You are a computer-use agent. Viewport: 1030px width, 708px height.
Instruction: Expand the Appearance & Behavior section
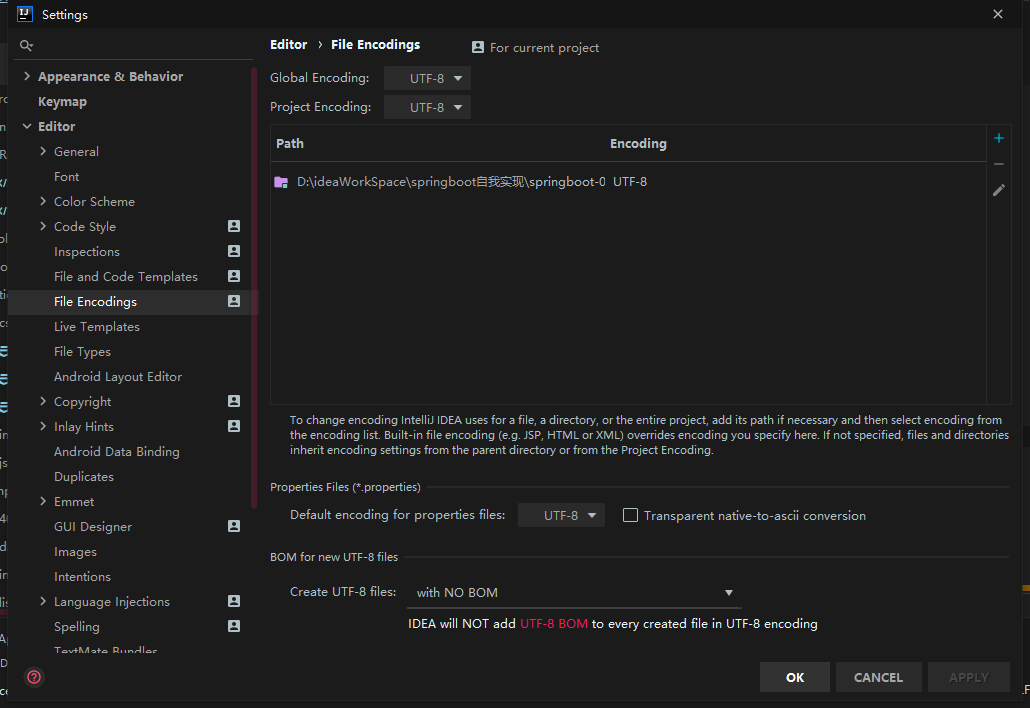pos(27,77)
